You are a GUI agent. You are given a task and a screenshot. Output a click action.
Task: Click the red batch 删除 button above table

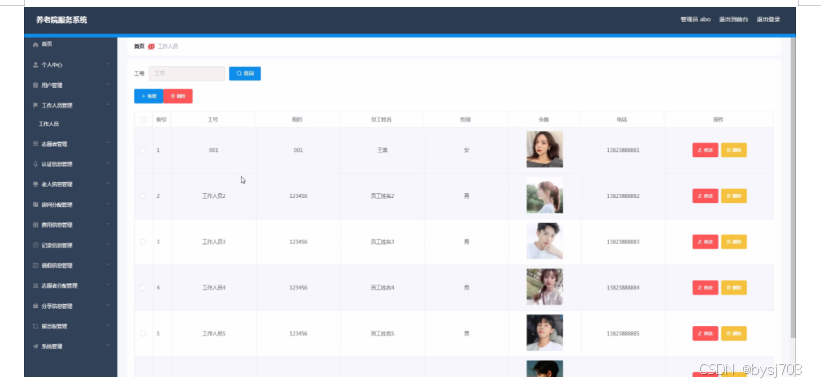point(178,96)
